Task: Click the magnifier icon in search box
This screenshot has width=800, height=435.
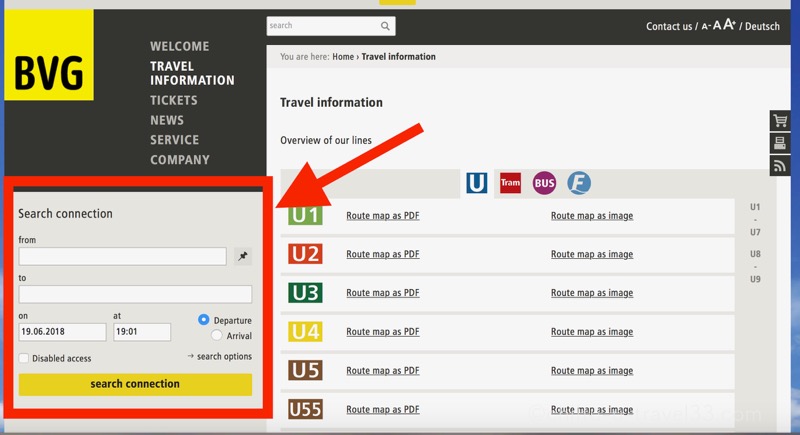Action: (x=385, y=26)
